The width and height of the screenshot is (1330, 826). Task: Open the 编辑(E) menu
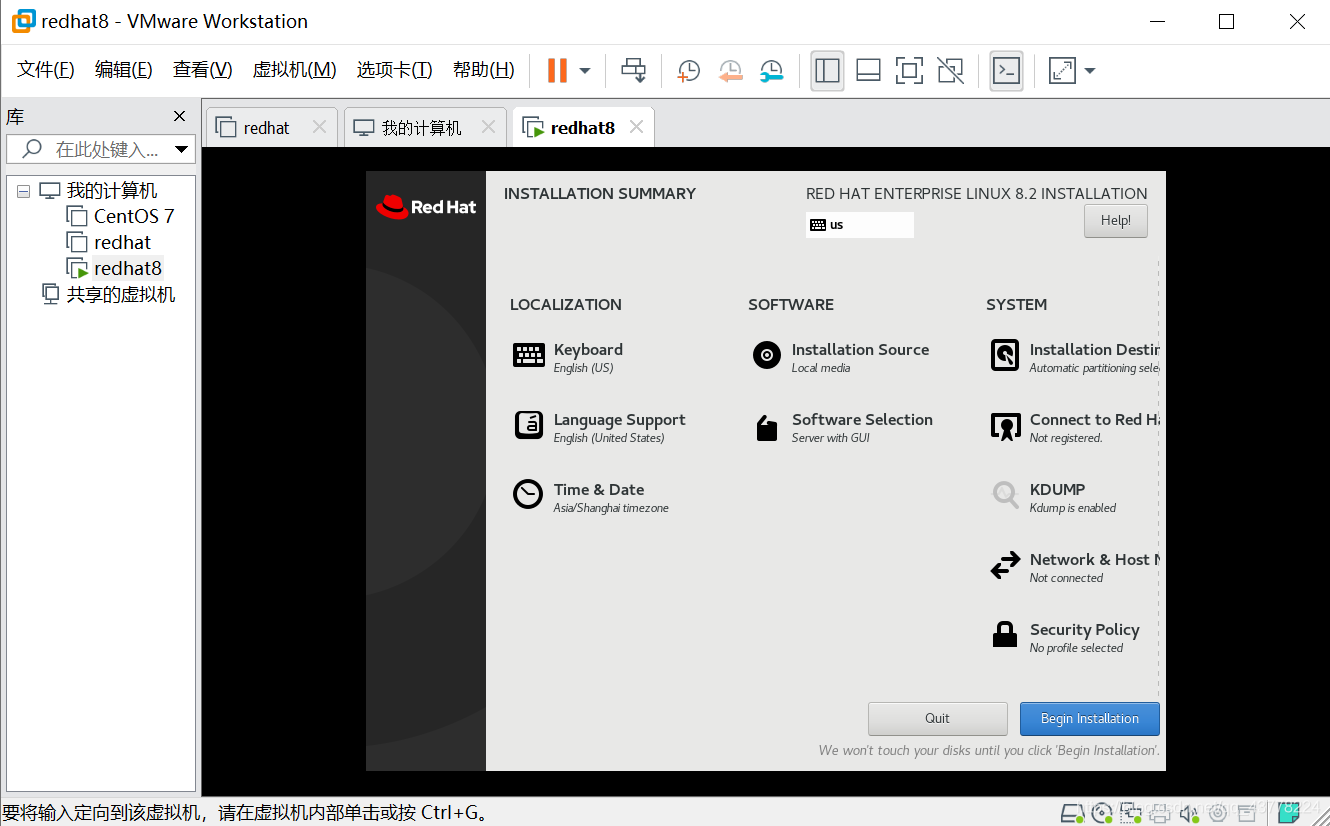[x=123, y=69]
